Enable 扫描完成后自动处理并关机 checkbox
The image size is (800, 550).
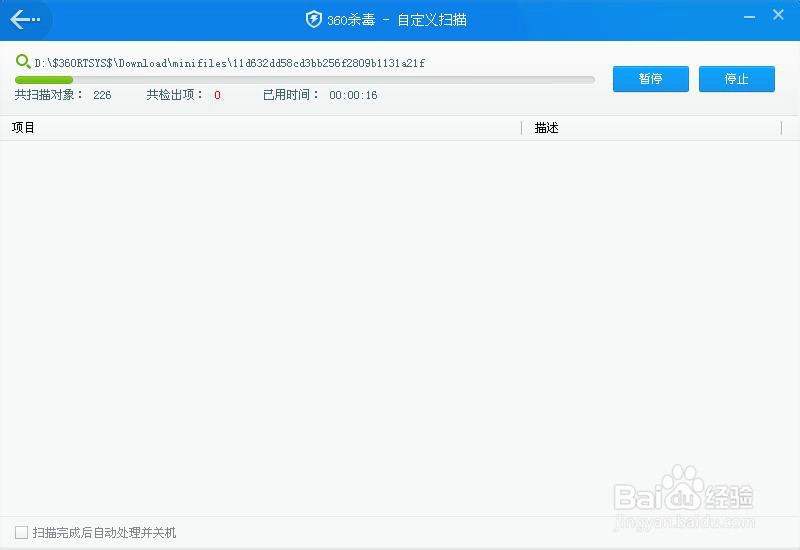click(21, 532)
